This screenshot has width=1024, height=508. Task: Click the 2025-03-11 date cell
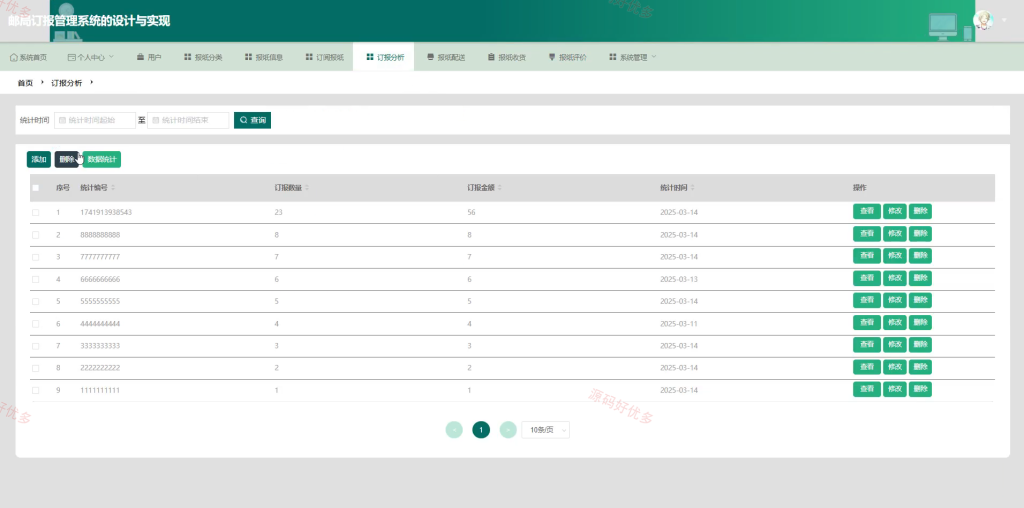679,323
